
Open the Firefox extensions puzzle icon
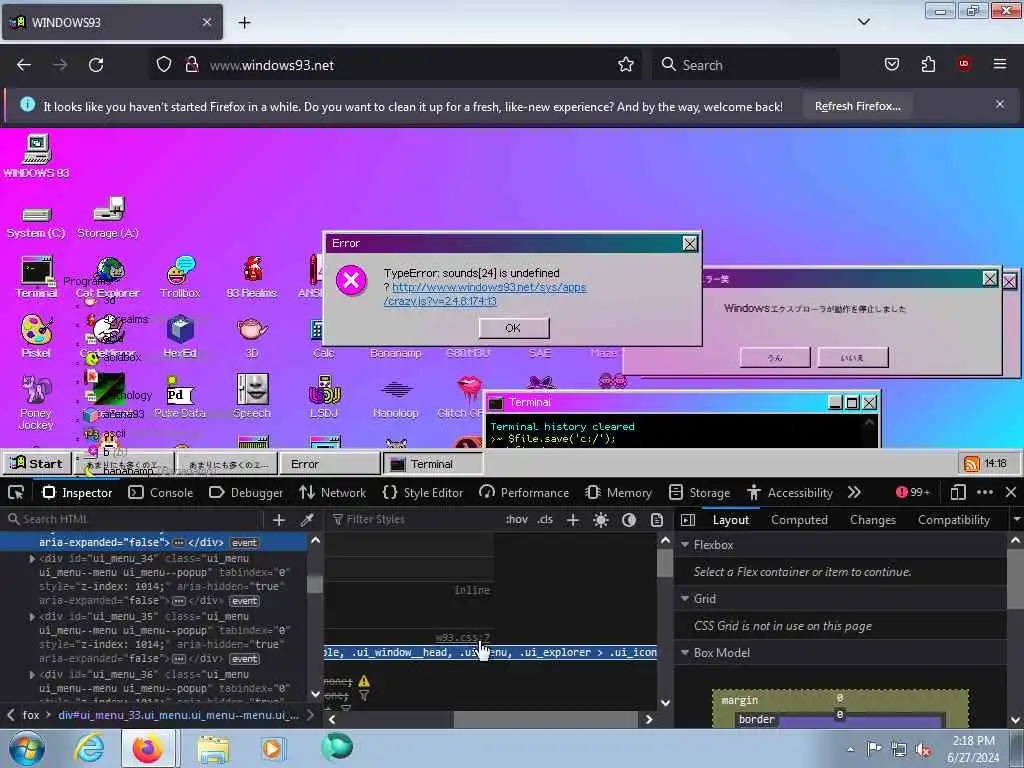pyautogui.click(x=928, y=65)
